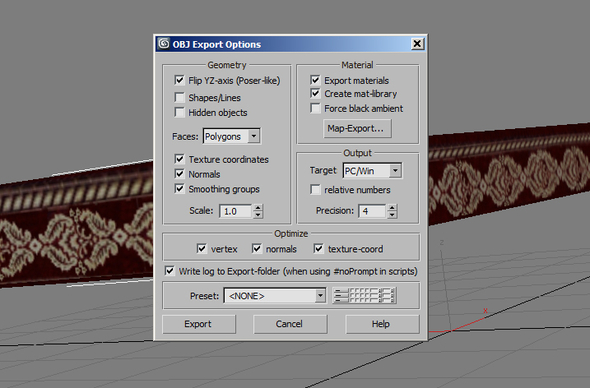Increase Scale value with up spinner arrow
Viewport: 590px width, 388px height.
point(258,208)
